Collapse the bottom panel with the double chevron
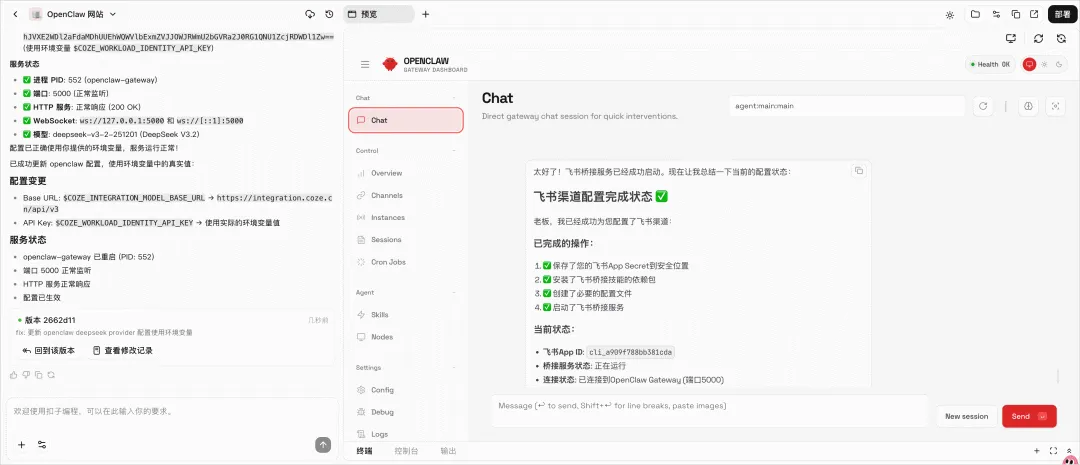The width and height of the screenshot is (1080, 465). click(x=1068, y=451)
